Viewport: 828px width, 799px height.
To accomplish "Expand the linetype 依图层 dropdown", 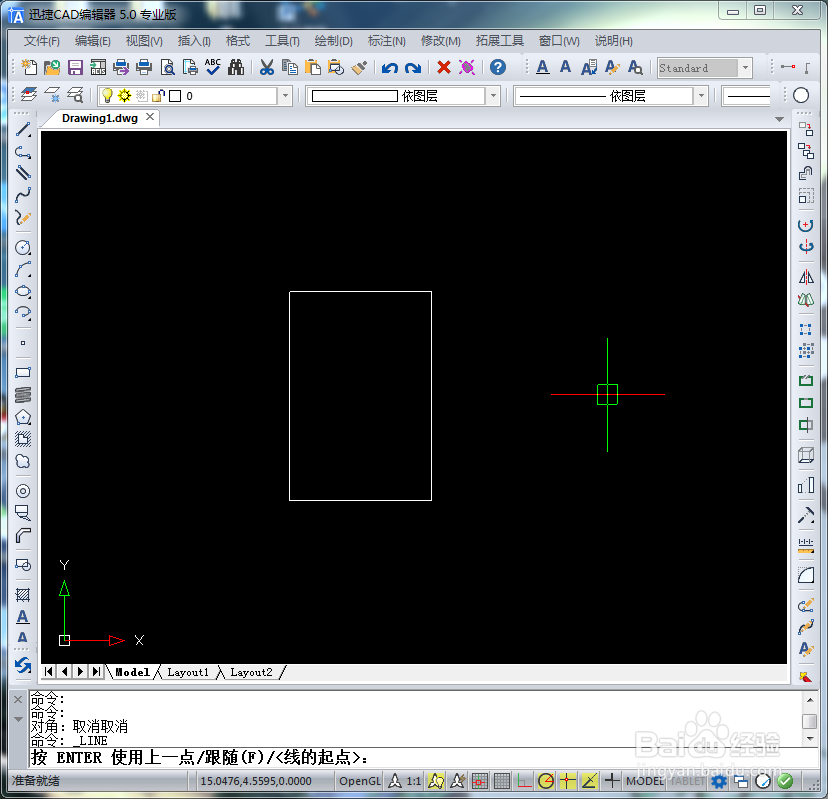I will (701, 96).
